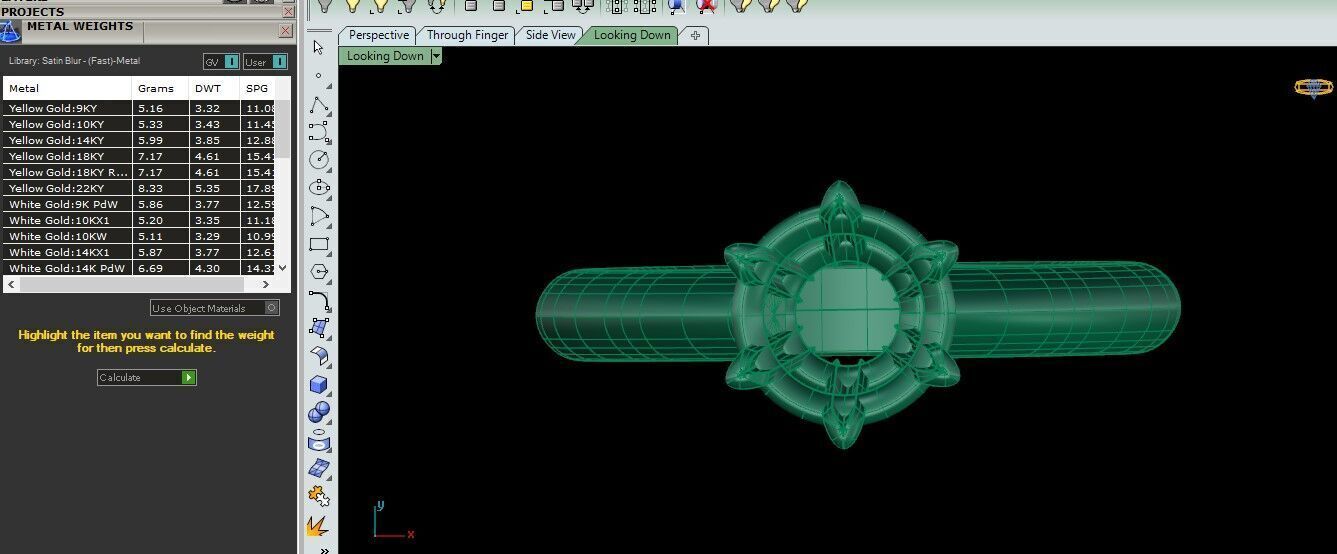Select the boolean spheres tool
The height and width of the screenshot is (554, 1337).
[318, 411]
